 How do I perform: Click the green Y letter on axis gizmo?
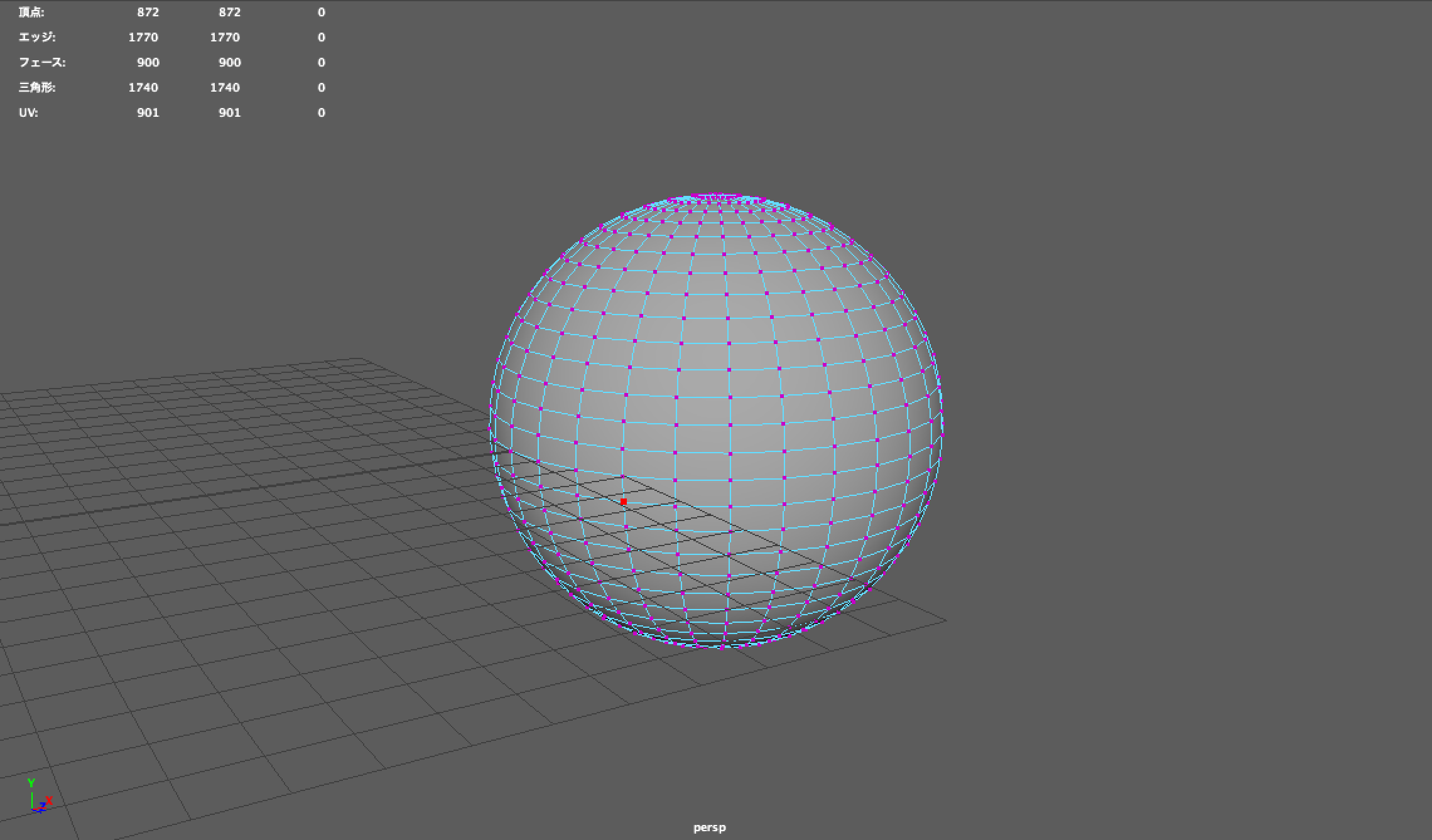(31, 783)
